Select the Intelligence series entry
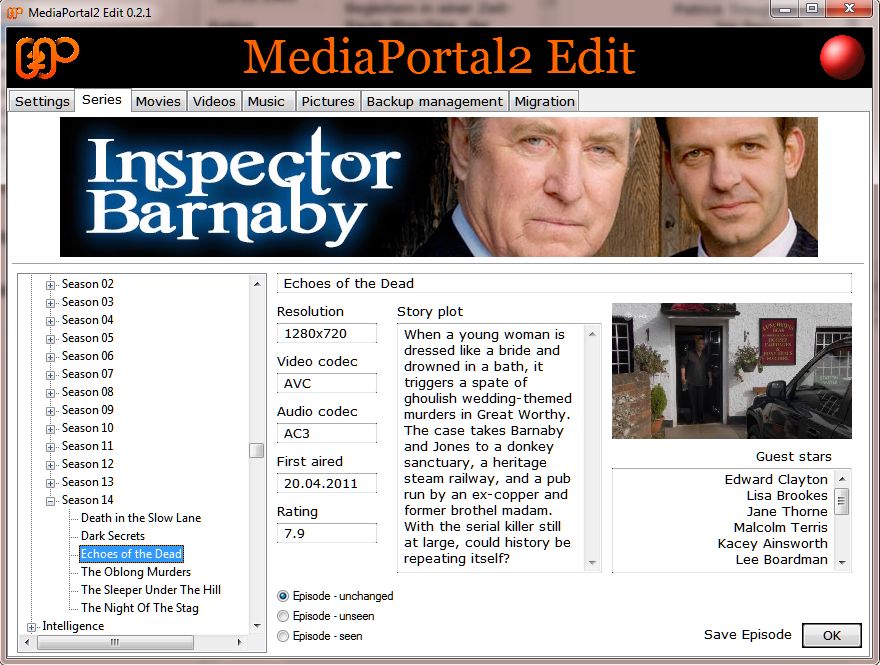 73,626
